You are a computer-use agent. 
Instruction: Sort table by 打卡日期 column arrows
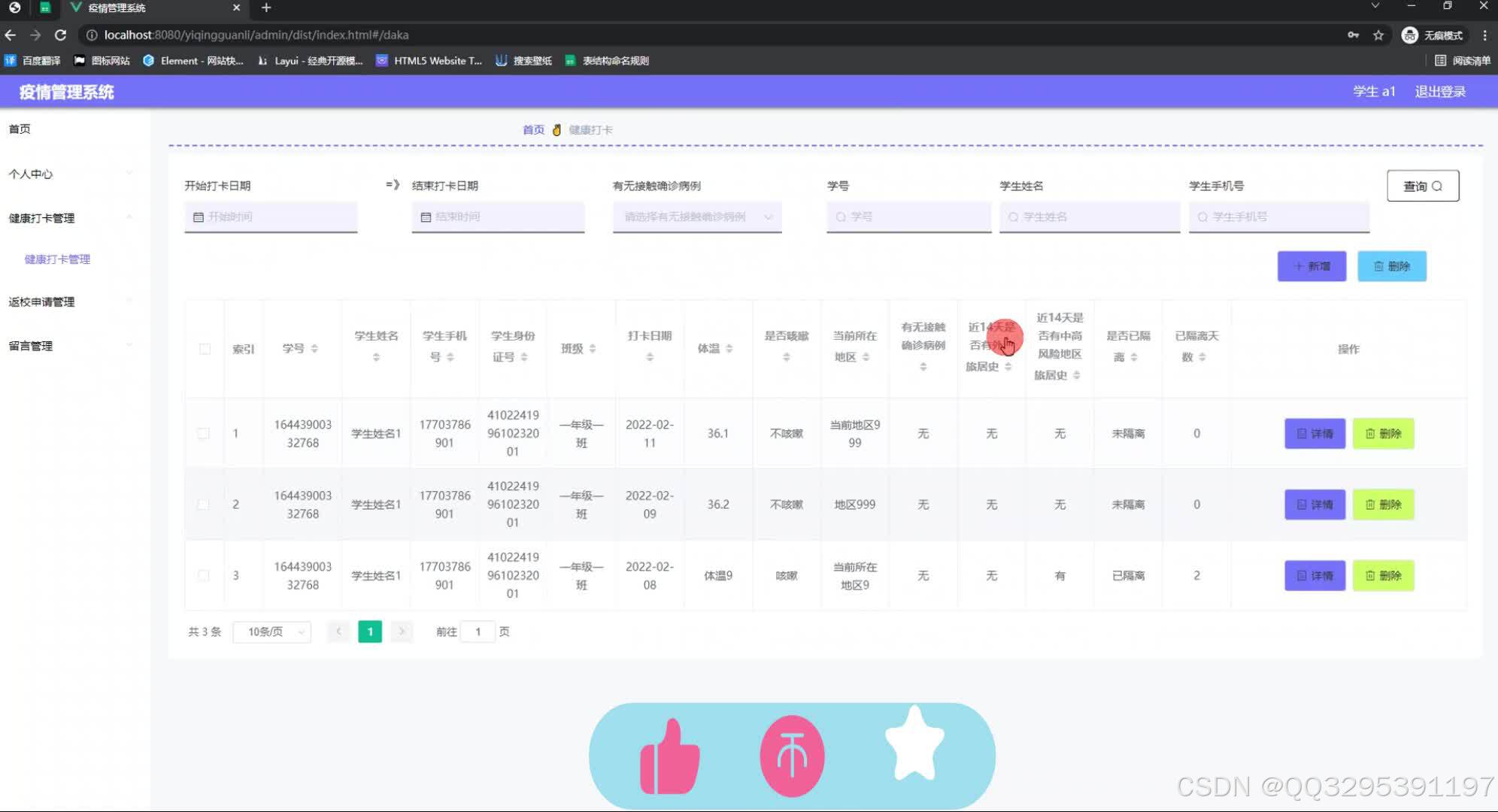tap(650, 357)
